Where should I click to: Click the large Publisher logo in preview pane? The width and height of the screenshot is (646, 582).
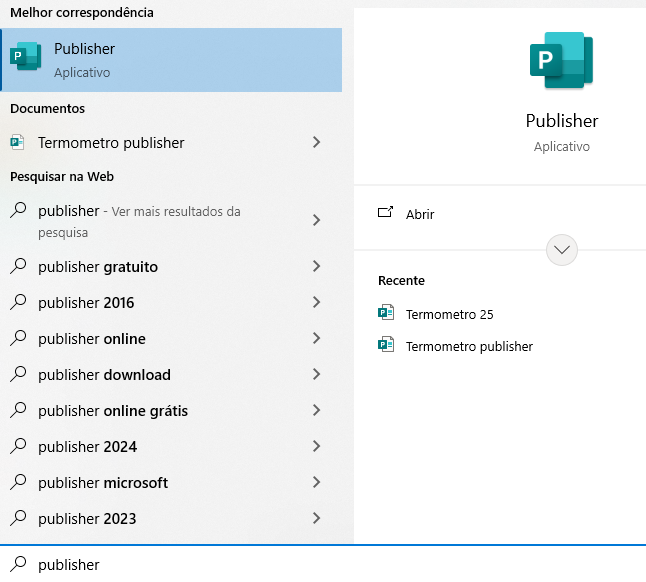[561, 60]
